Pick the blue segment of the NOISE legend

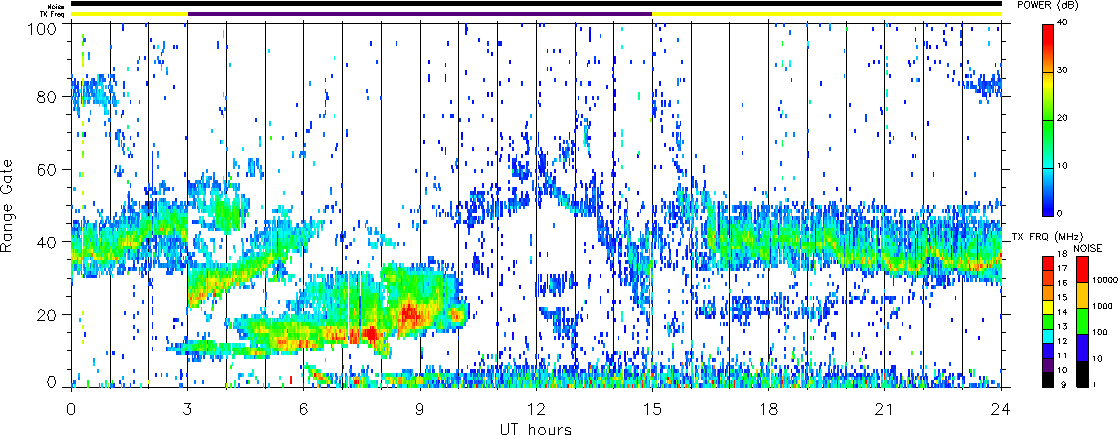[x=1082, y=347]
